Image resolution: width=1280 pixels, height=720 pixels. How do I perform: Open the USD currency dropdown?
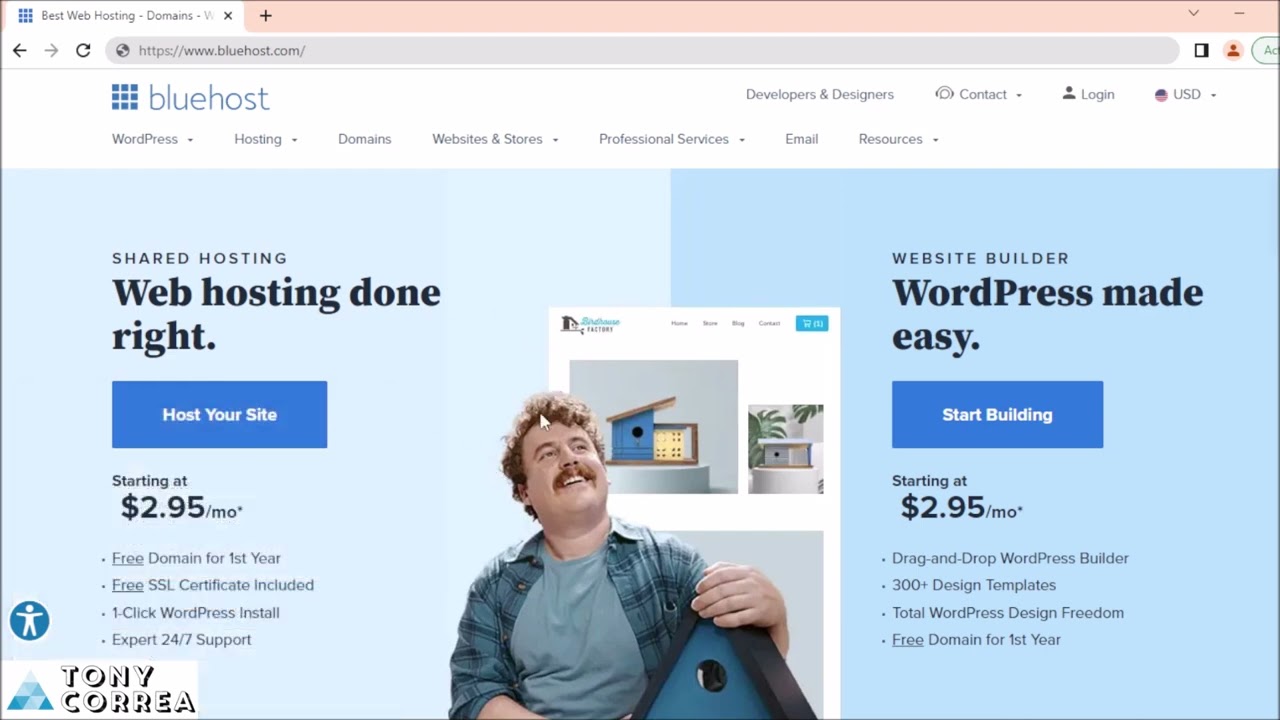(x=1186, y=94)
